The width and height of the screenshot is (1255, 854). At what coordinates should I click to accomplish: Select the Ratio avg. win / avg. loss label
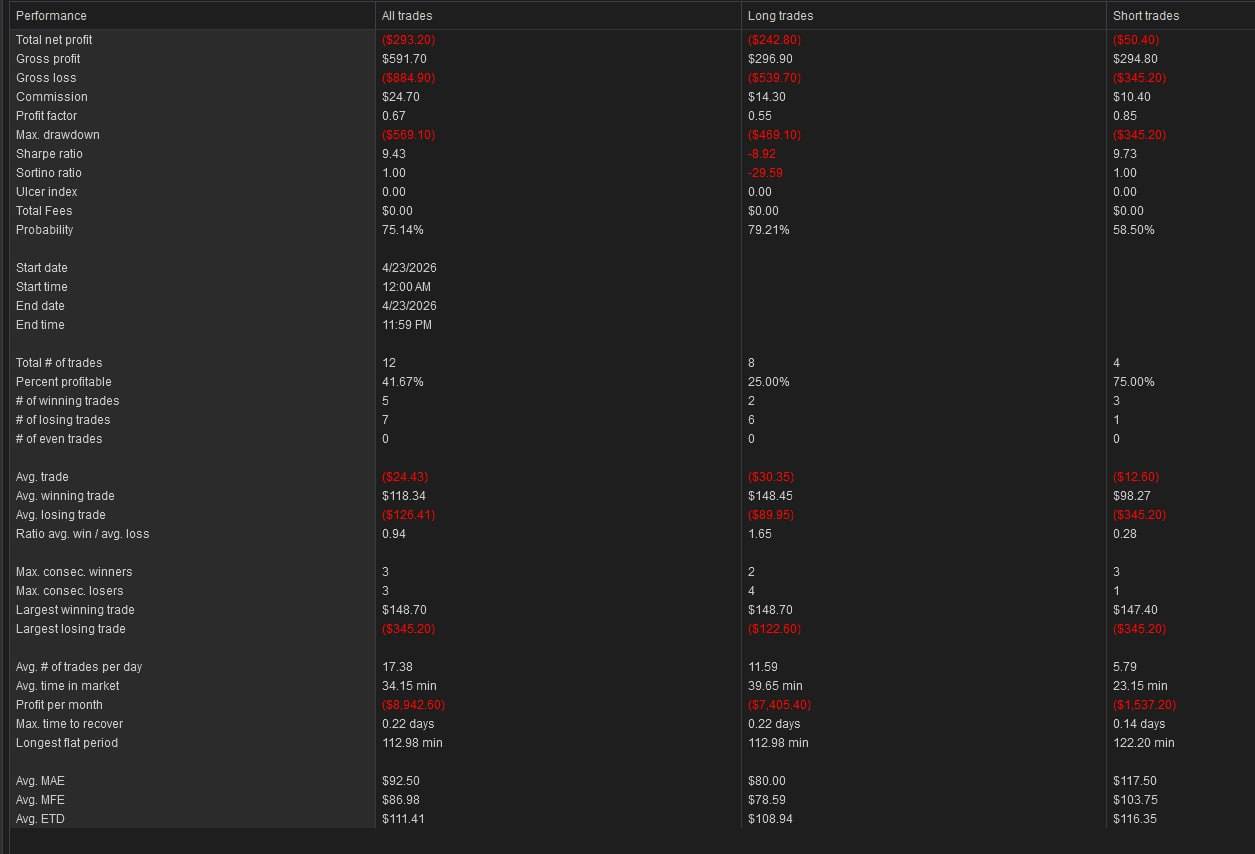tap(82, 534)
